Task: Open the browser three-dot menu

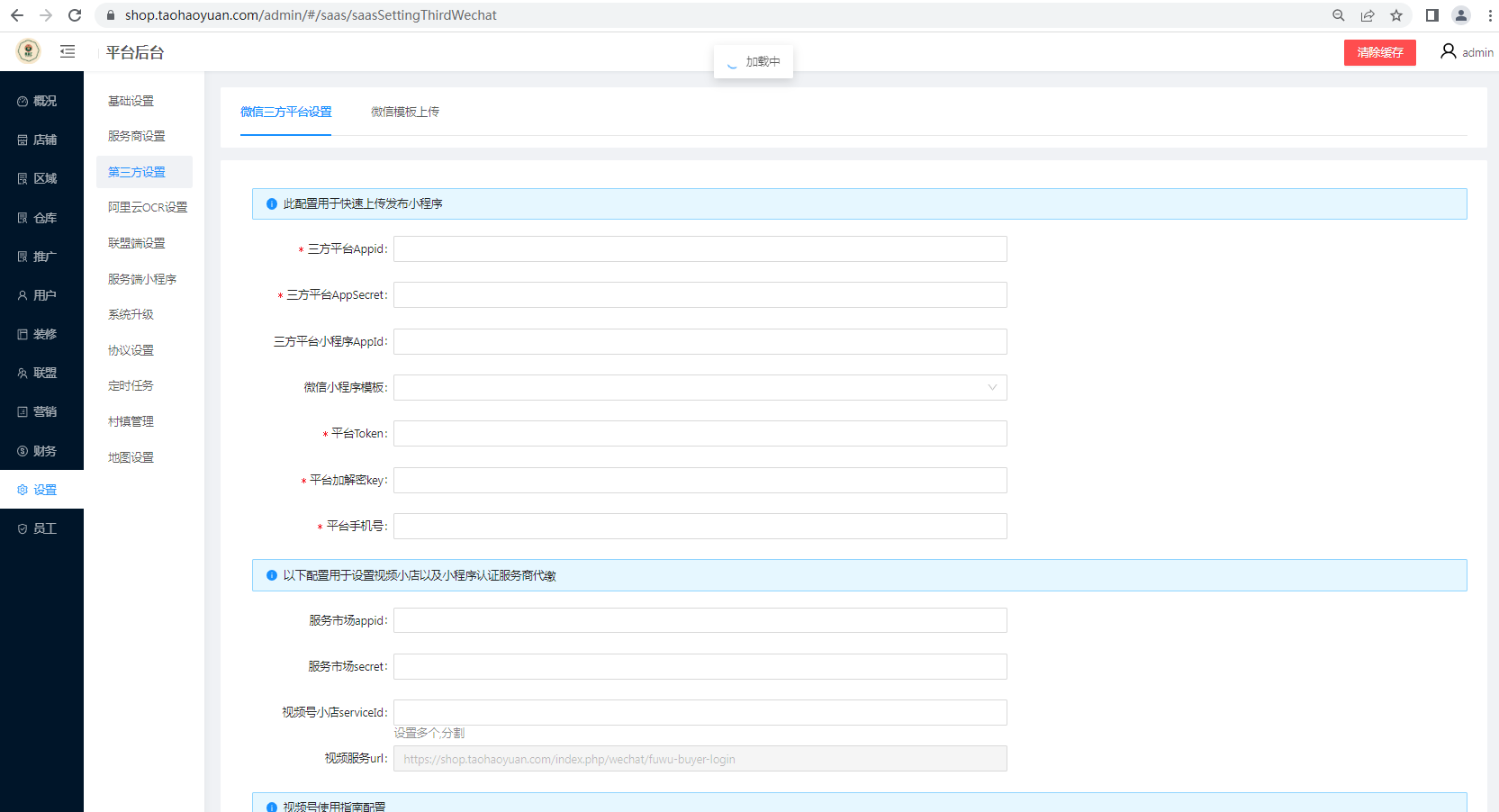Action: click(x=1490, y=15)
